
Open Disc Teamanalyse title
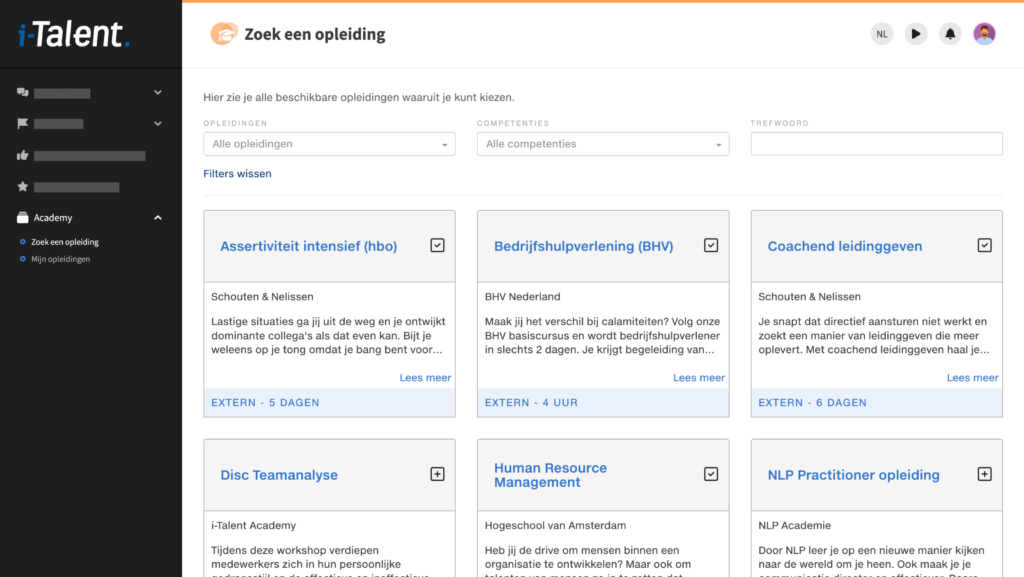coord(279,475)
